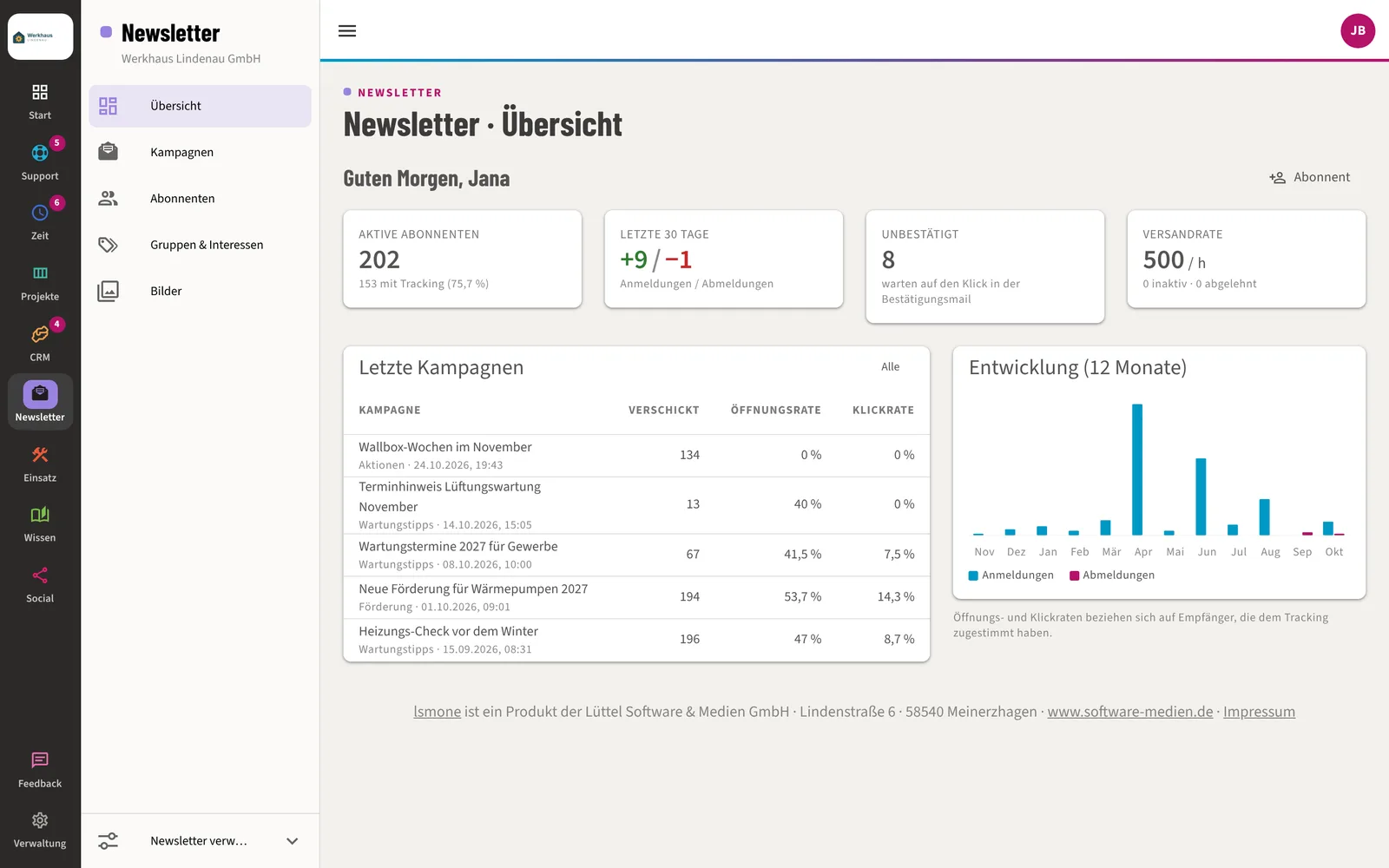Open the Abonnenten menu entry
1389x868 pixels.
(x=200, y=198)
